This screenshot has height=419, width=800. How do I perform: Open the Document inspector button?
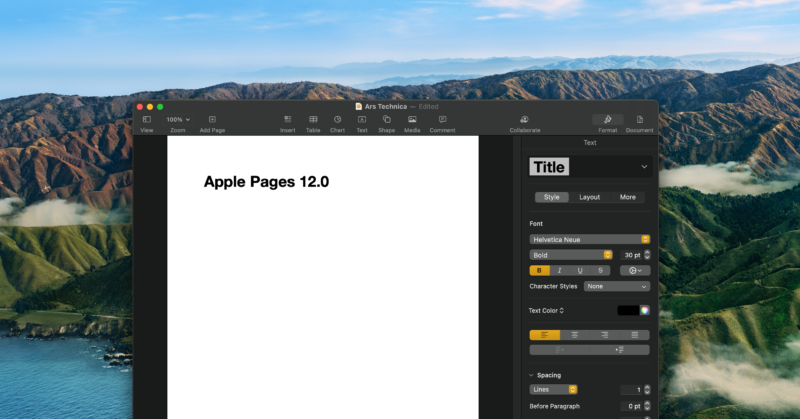(x=639, y=121)
